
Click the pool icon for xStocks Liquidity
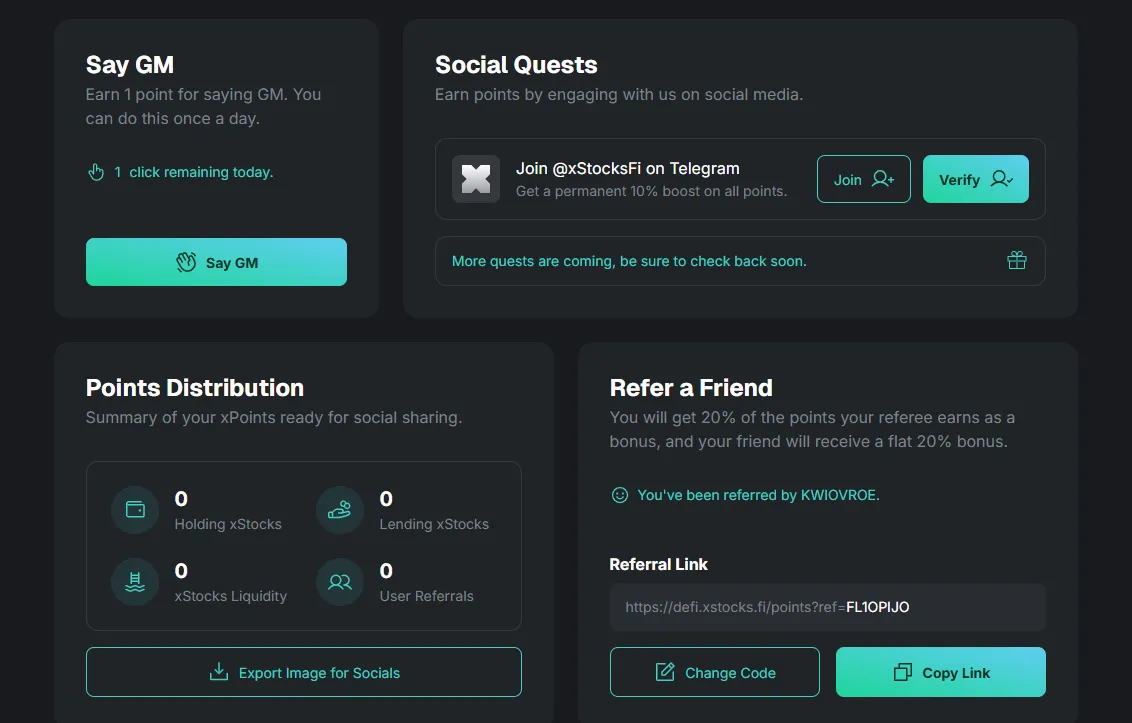[x=135, y=582]
